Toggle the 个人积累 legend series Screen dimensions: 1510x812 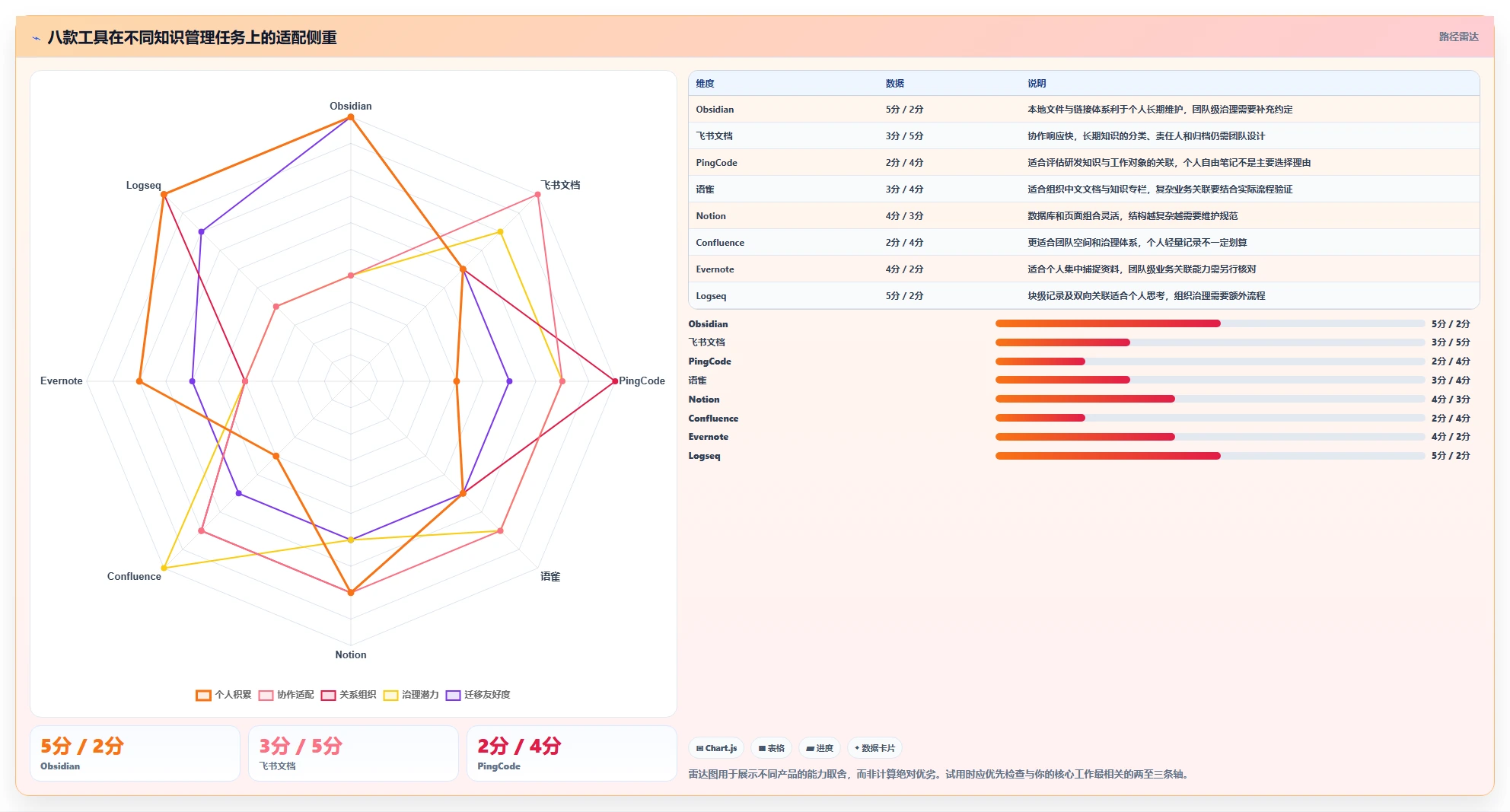tap(224, 695)
